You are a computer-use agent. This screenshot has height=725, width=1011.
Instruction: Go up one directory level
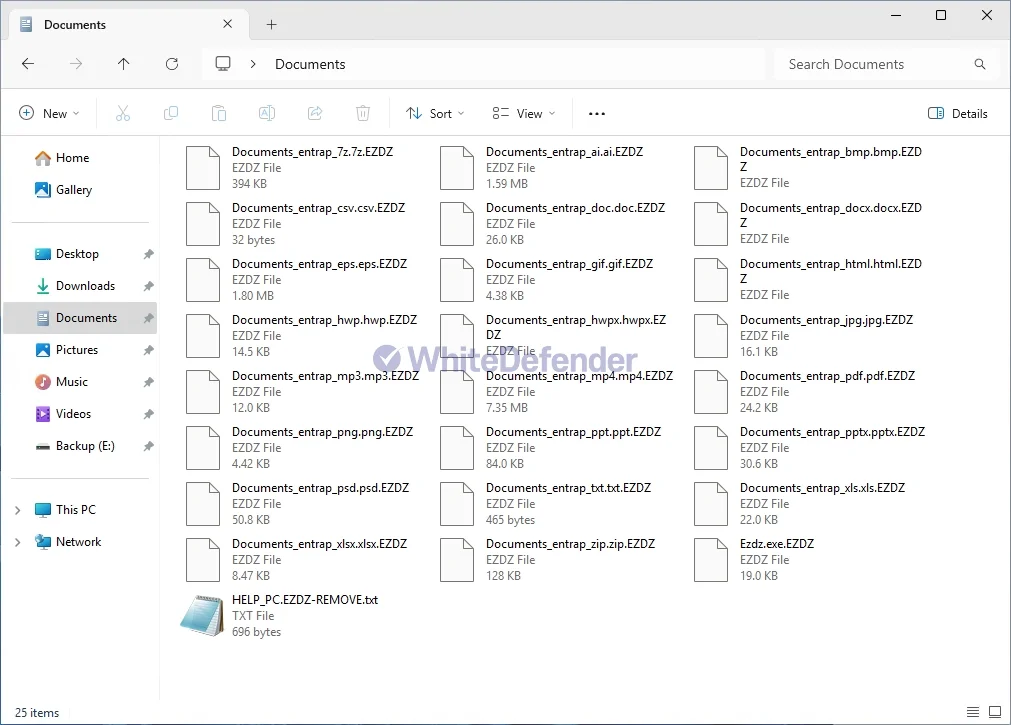pos(124,64)
